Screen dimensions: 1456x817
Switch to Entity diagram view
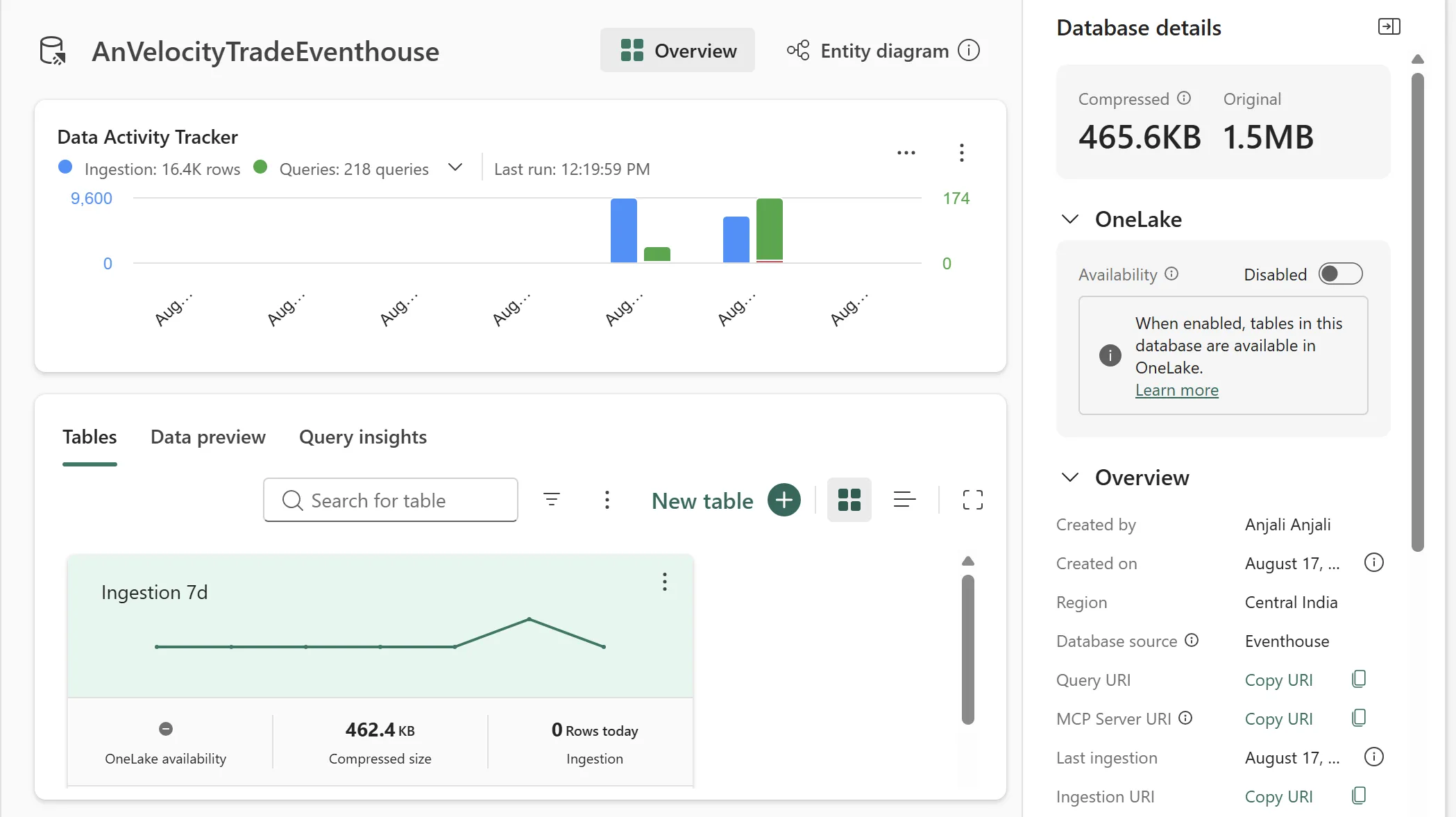tap(867, 51)
